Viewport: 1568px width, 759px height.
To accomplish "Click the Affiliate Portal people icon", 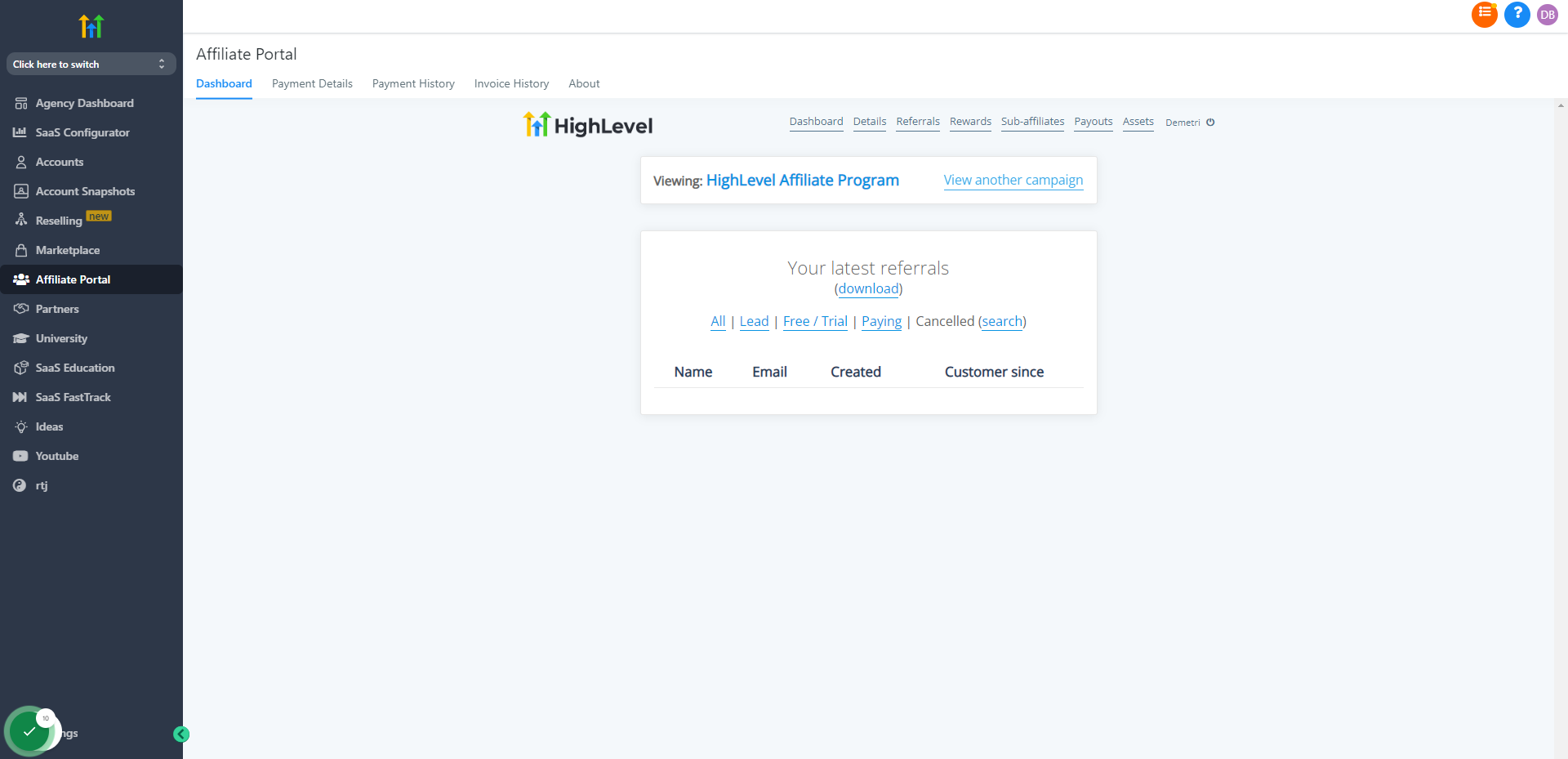I will click(21, 279).
